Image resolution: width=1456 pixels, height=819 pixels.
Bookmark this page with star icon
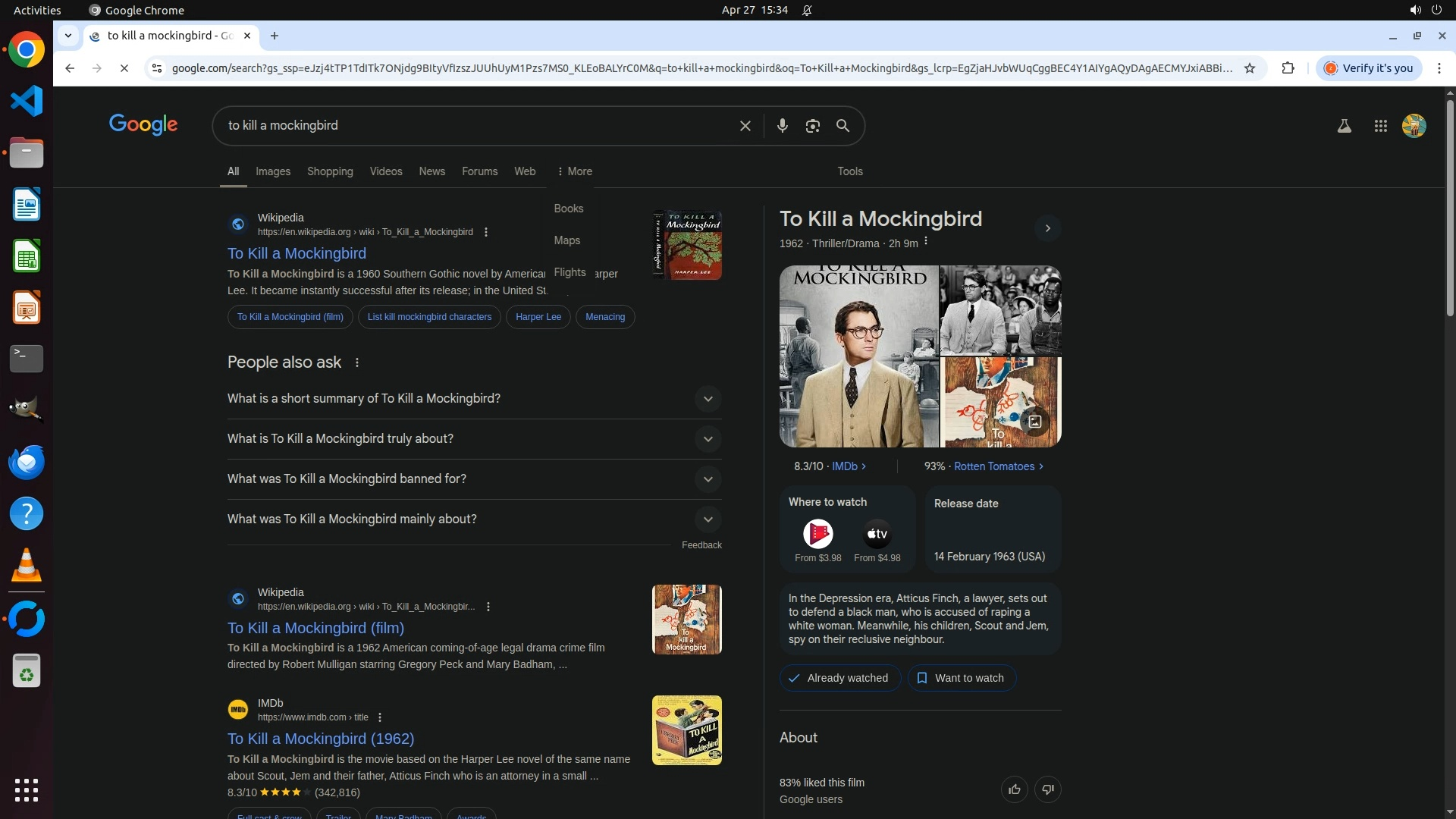click(1250, 68)
